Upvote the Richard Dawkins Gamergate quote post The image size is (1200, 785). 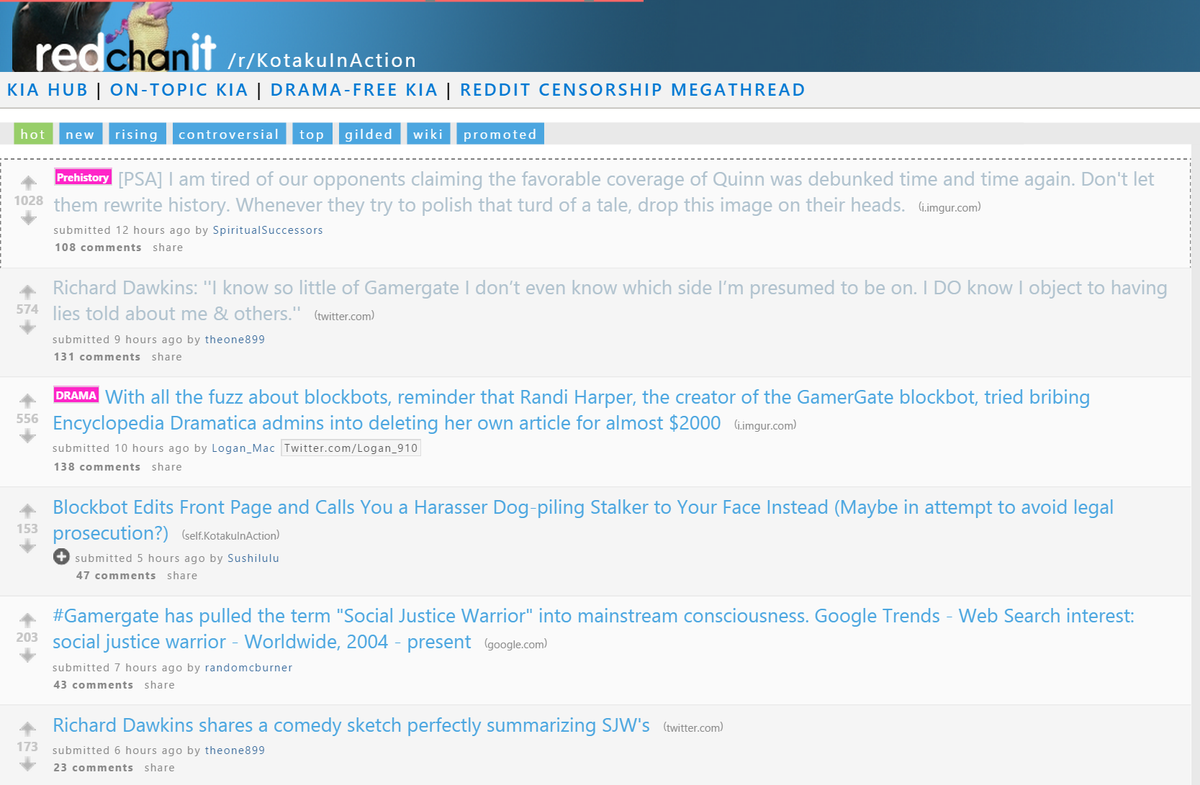tap(28, 290)
